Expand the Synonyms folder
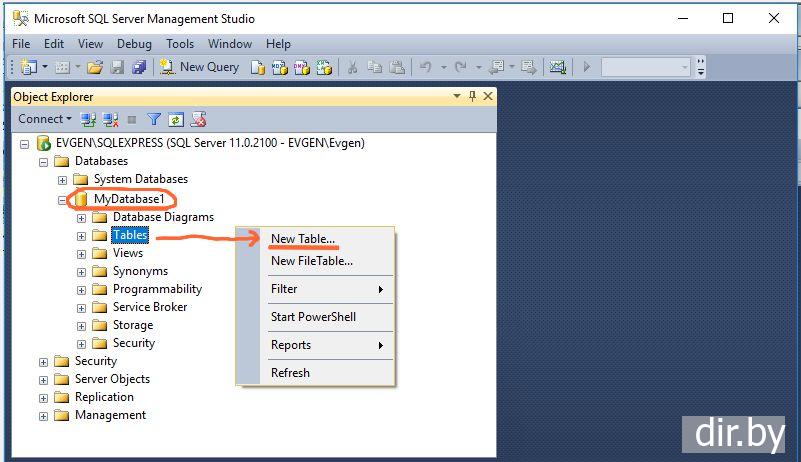The image size is (801, 462). pyautogui.click(x=81, y=272)
